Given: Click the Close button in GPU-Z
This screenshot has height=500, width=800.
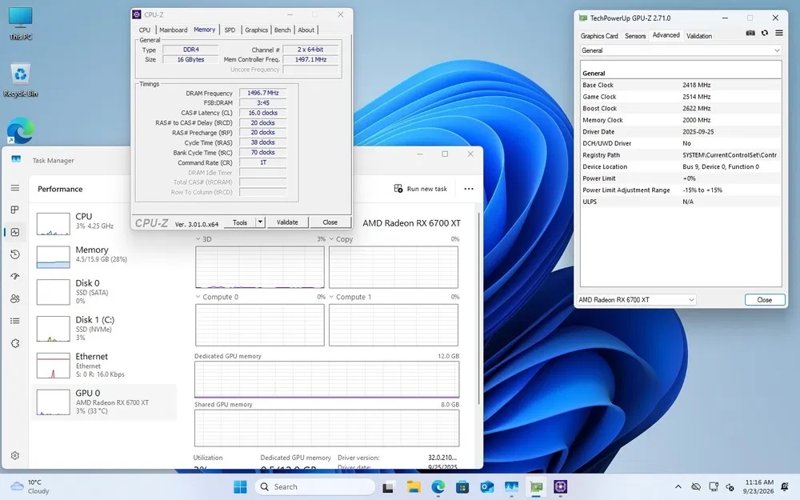Looking at the screenshot, I should point(764,299).
